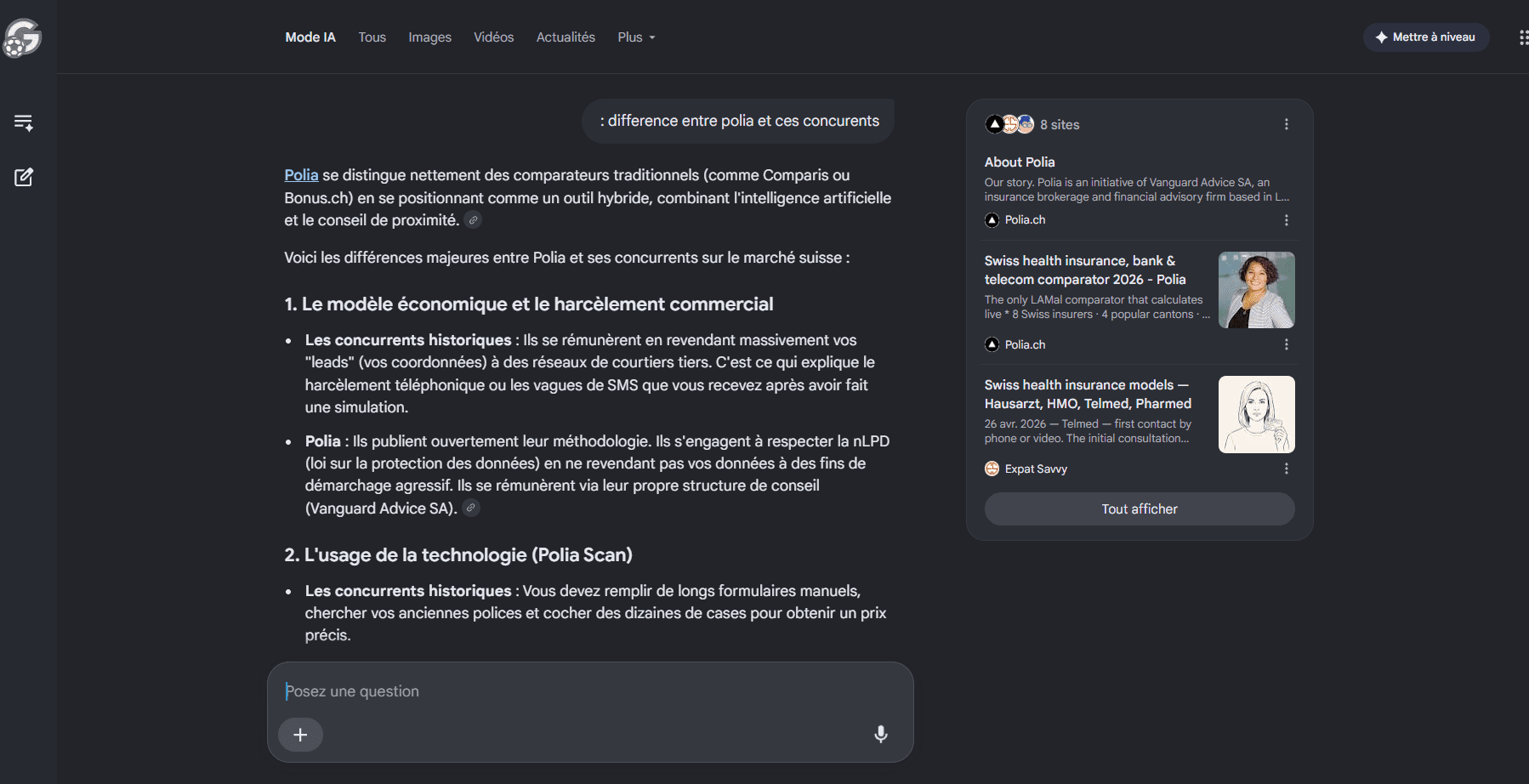
Task: Switch to the Images tab
Action: click(429, 37)
